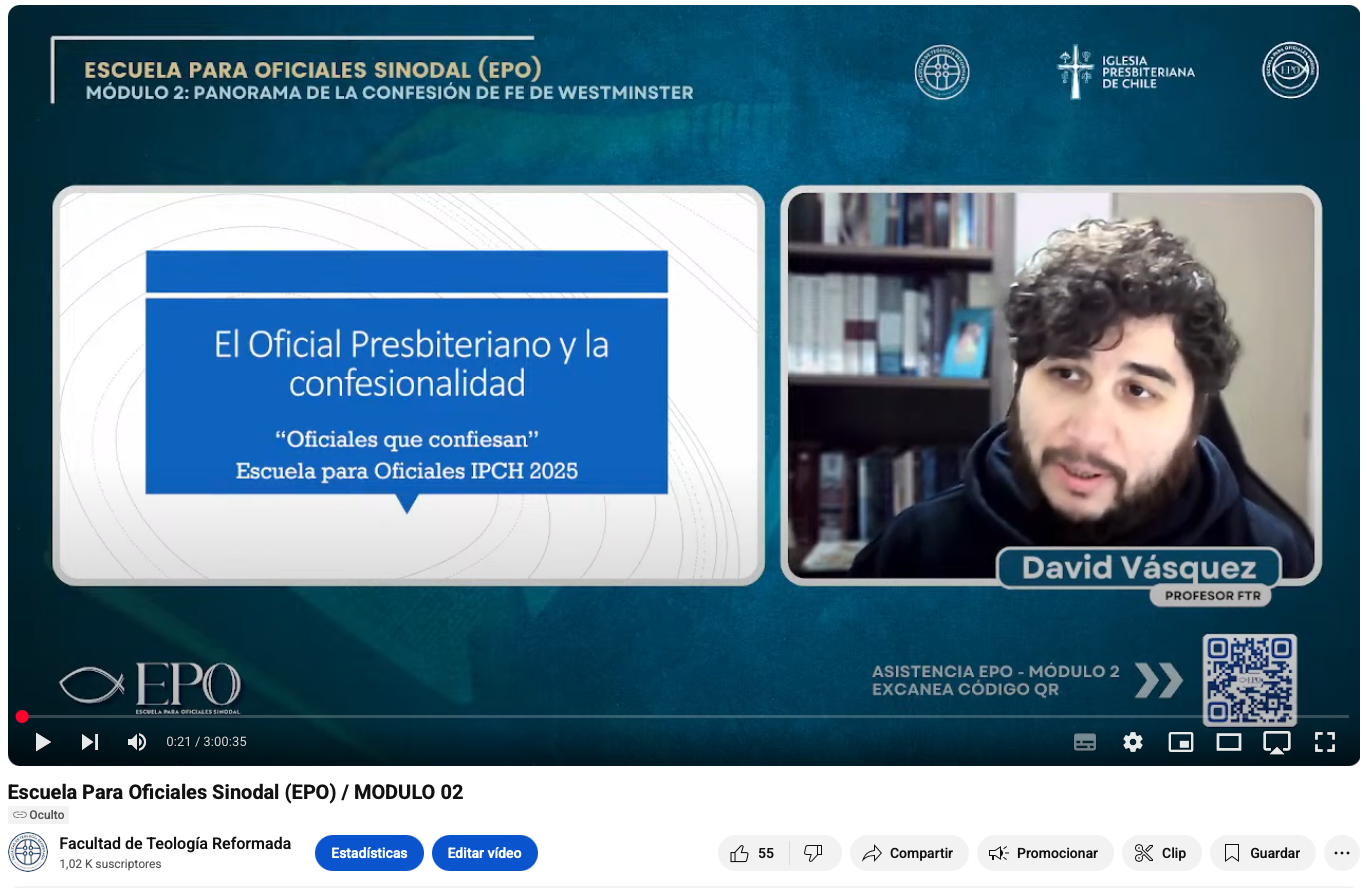Click the Editar vídeo button

coord(484,853)
